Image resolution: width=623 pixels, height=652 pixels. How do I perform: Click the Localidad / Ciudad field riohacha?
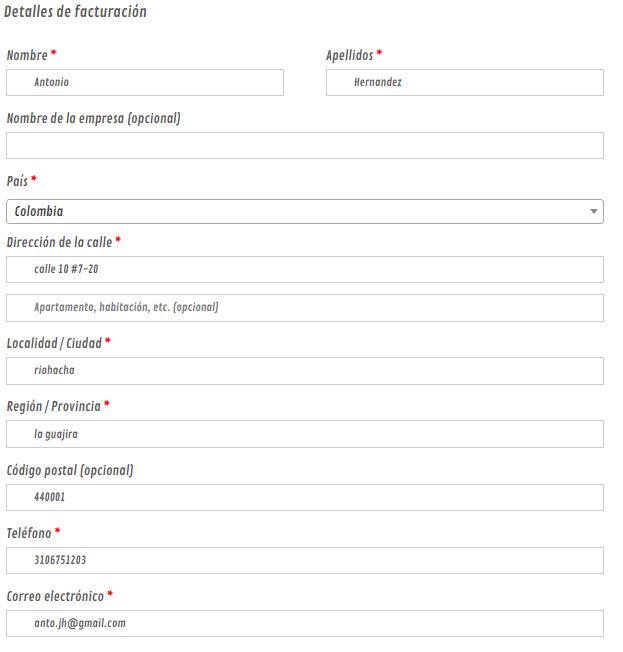[x=305, y=371]
